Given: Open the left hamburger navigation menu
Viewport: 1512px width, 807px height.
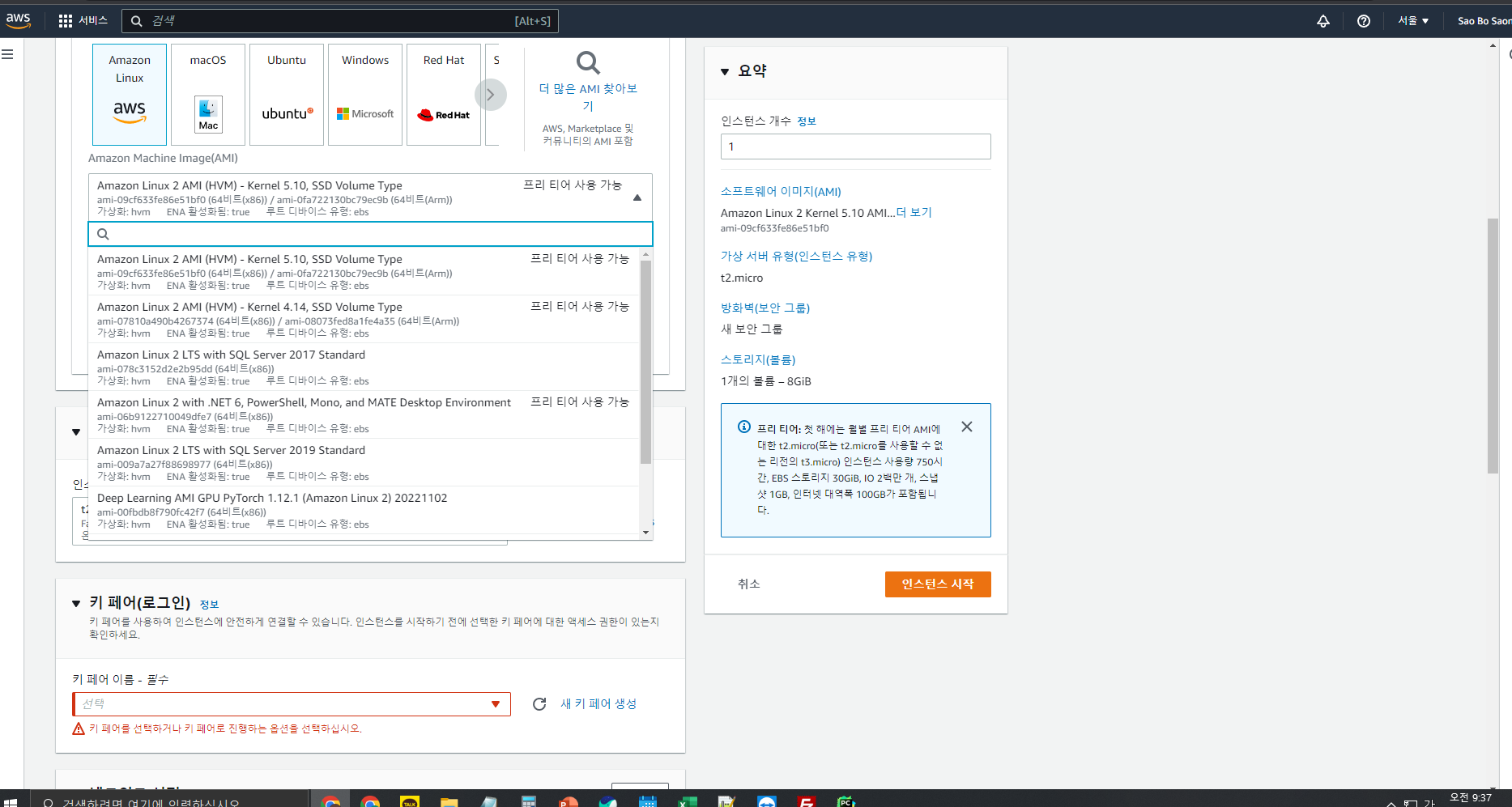Looking at the screenshot, I should (7, 54).
